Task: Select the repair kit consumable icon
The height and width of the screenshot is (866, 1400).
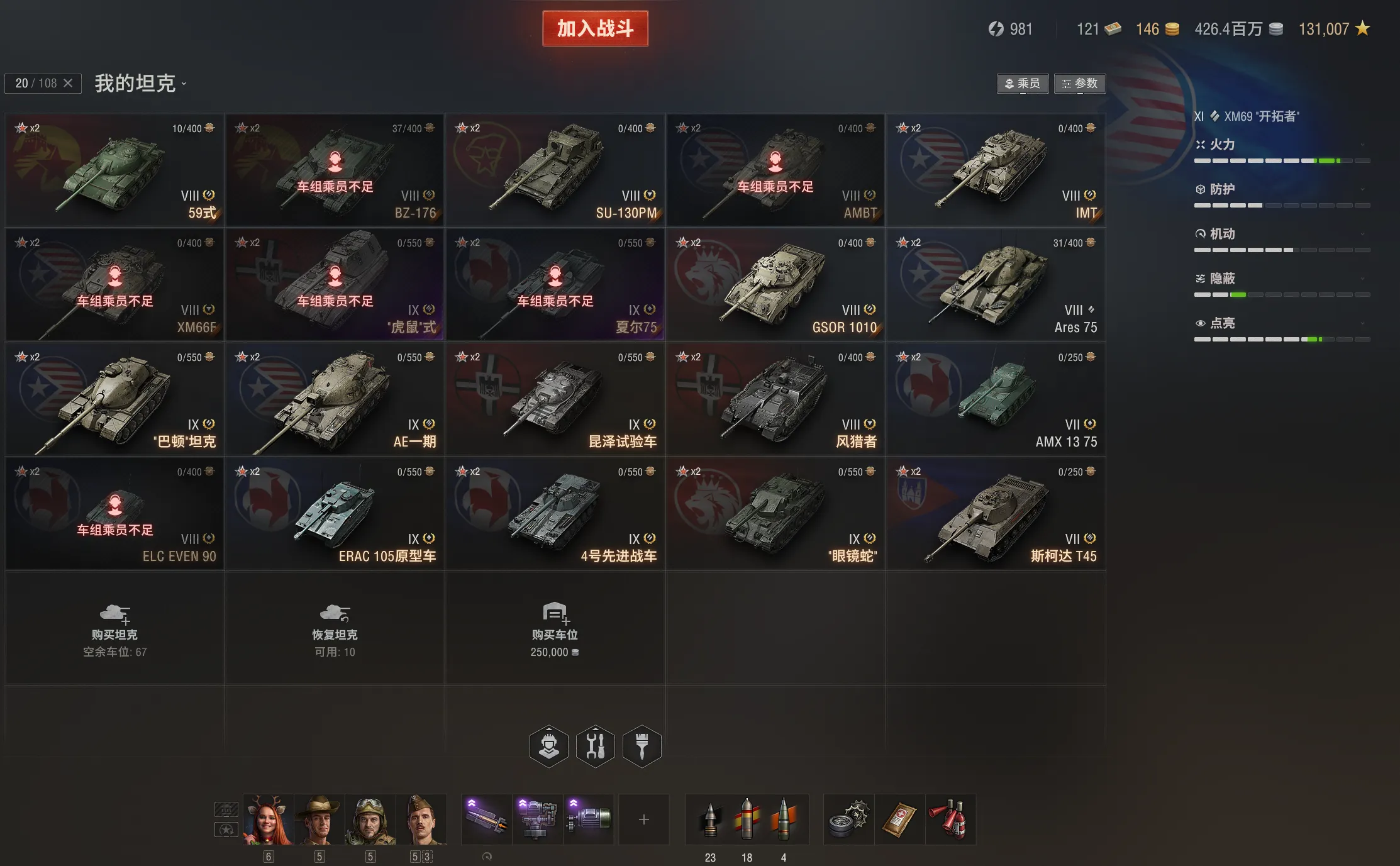Action: tap(848, 819)
